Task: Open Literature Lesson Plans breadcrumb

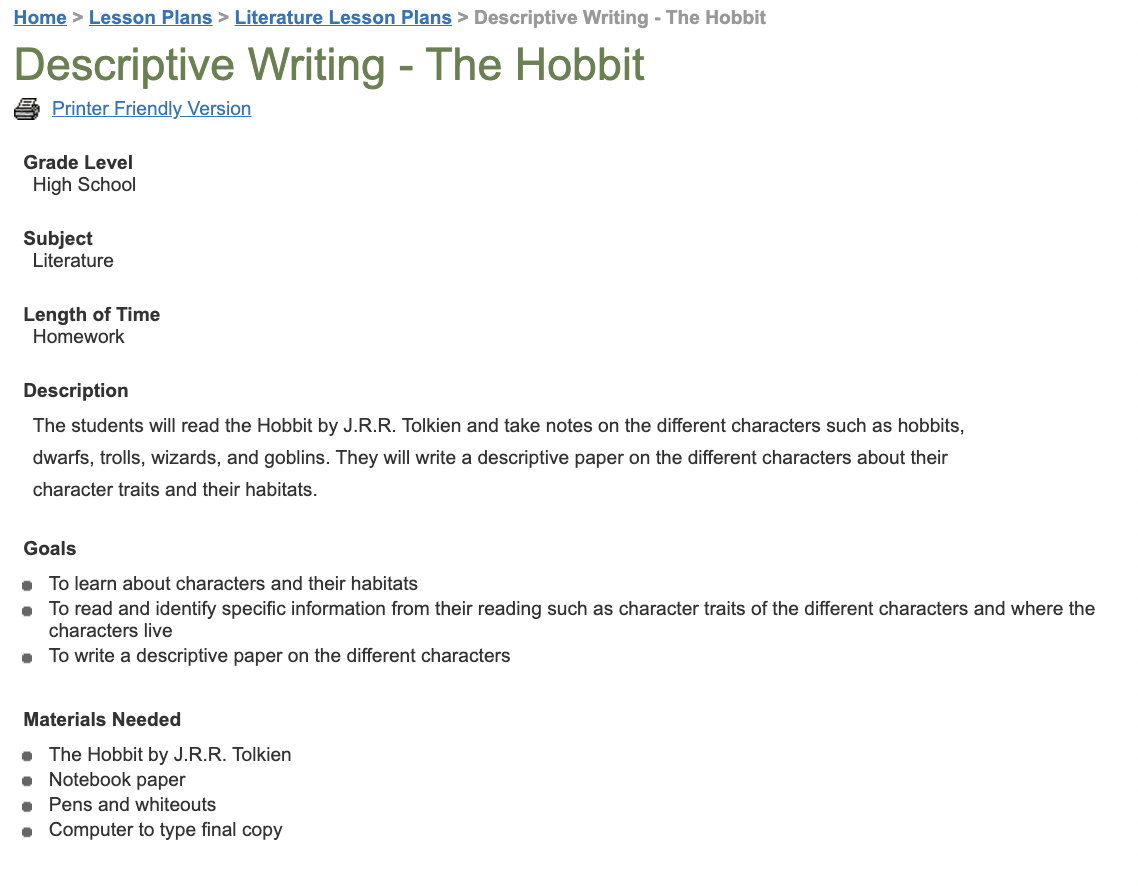Action: tap(343, 17)
